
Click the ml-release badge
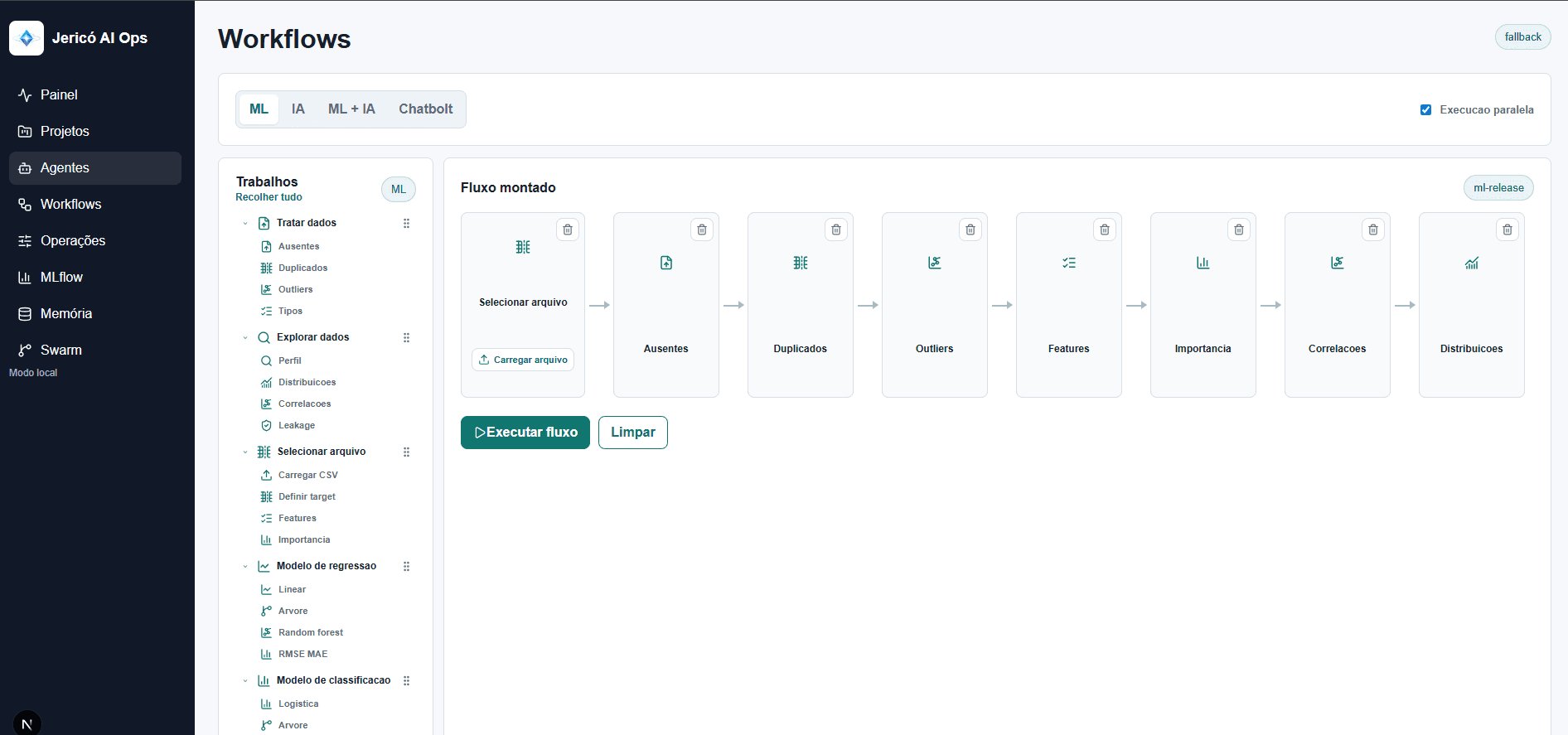1498,188
